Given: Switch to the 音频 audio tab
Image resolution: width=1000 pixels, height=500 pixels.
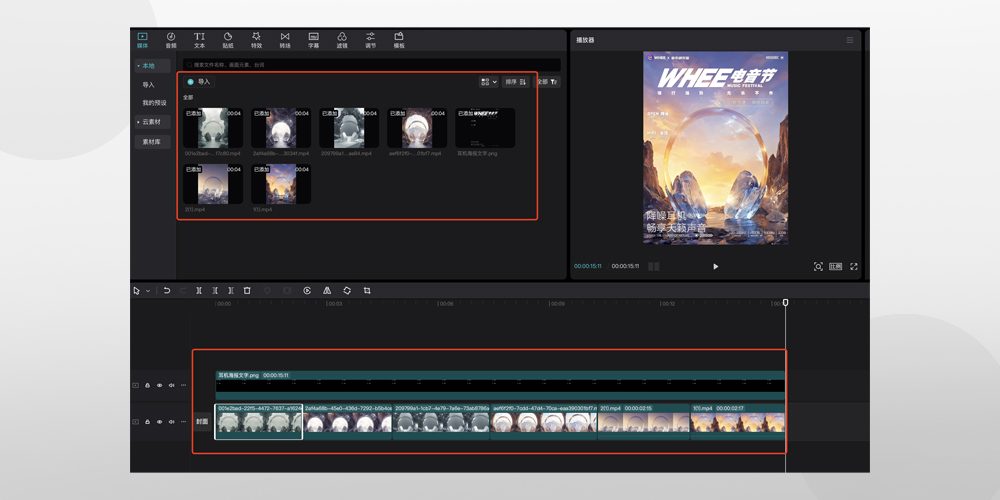Looking at the screenshot, I should (x=171, y=40).
